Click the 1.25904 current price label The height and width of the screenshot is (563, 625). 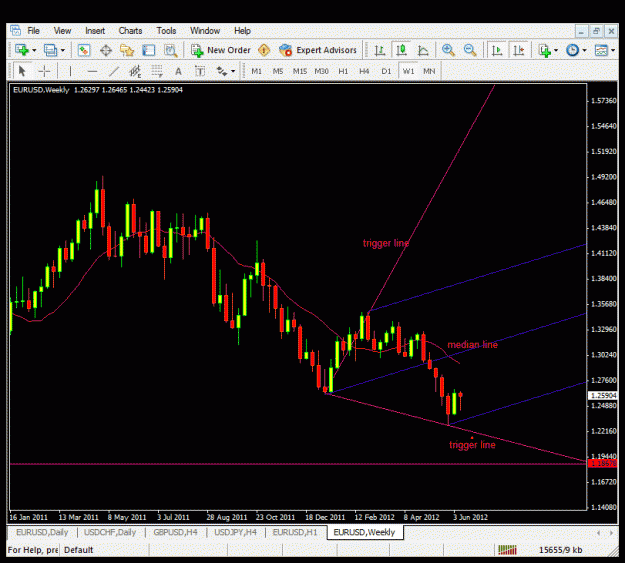603,396
